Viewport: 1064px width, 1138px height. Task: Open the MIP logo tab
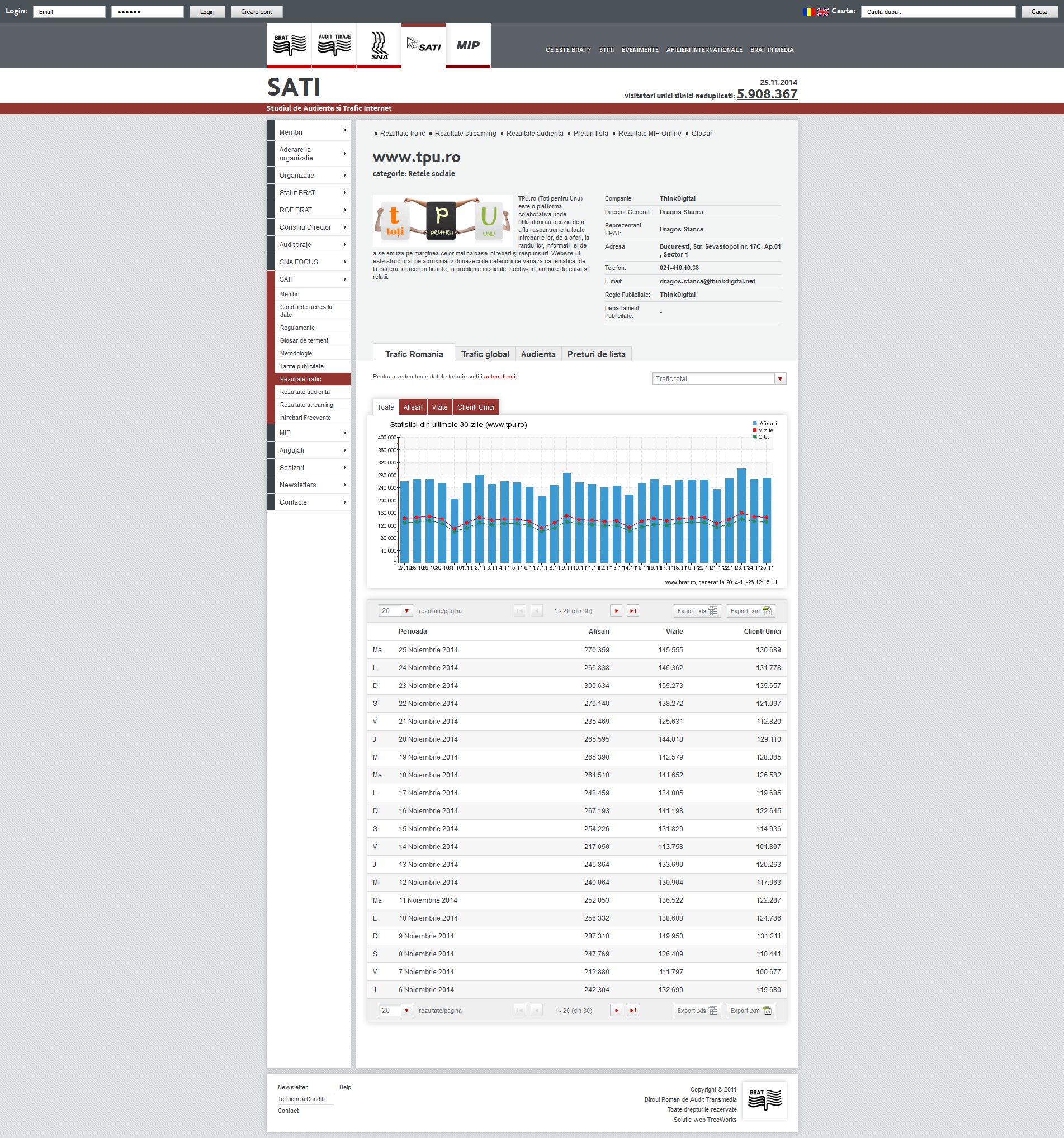tap(468, 45)
